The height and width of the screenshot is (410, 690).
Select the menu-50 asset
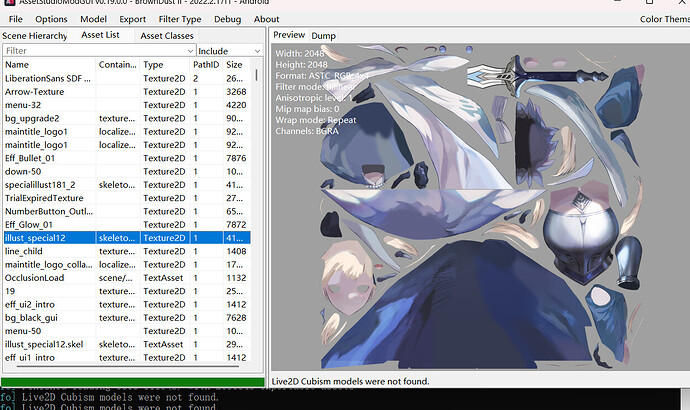click(127, 331)
